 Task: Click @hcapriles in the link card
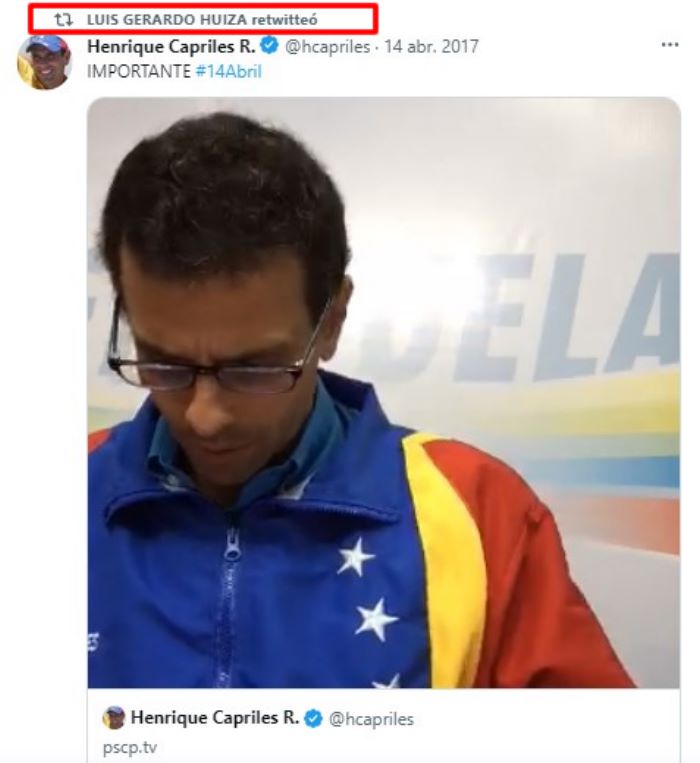tap(371, 719)
